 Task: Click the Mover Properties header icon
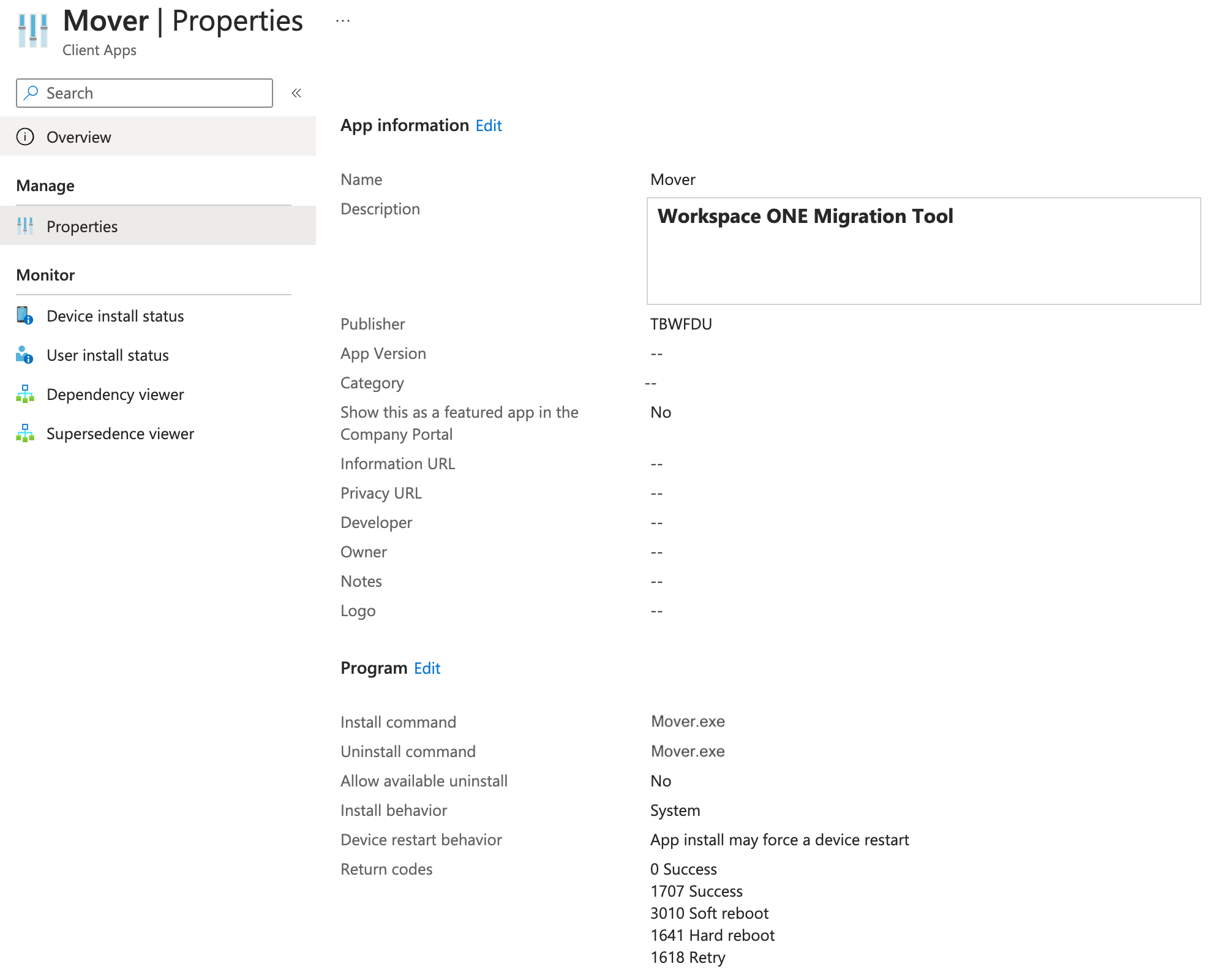tap(33, 31)
